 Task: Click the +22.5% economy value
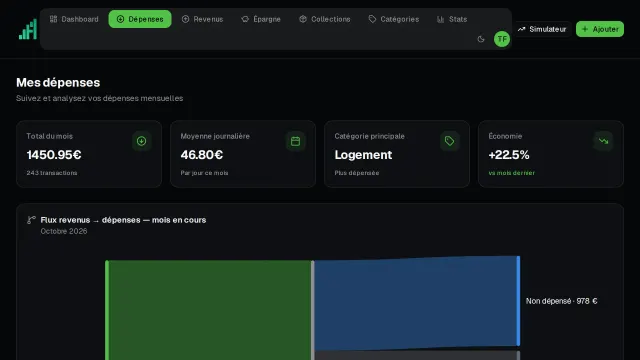[x=509, y=155]
